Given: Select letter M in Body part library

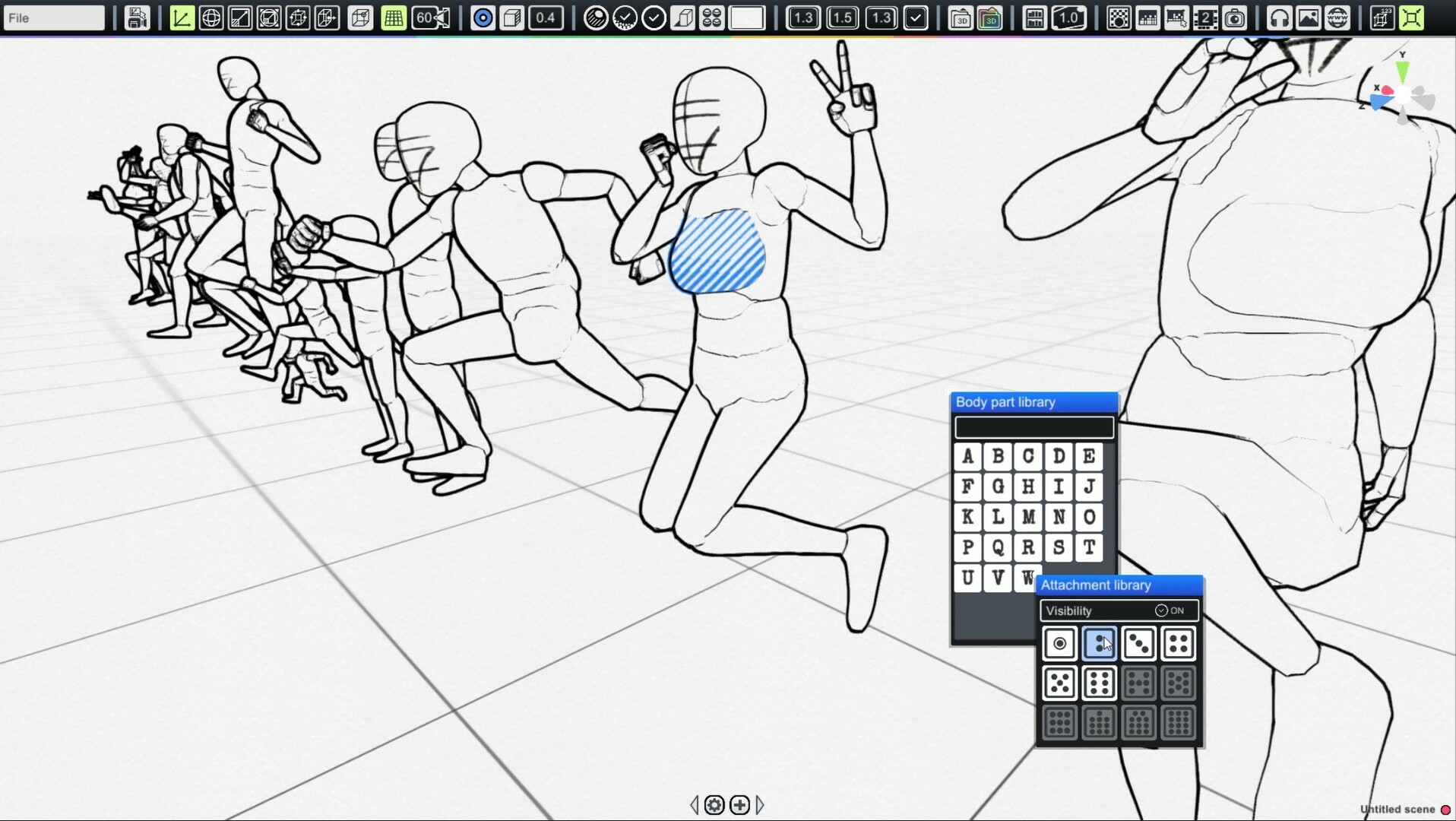Looking at the screenshot, I should (x=1028, y=517).
